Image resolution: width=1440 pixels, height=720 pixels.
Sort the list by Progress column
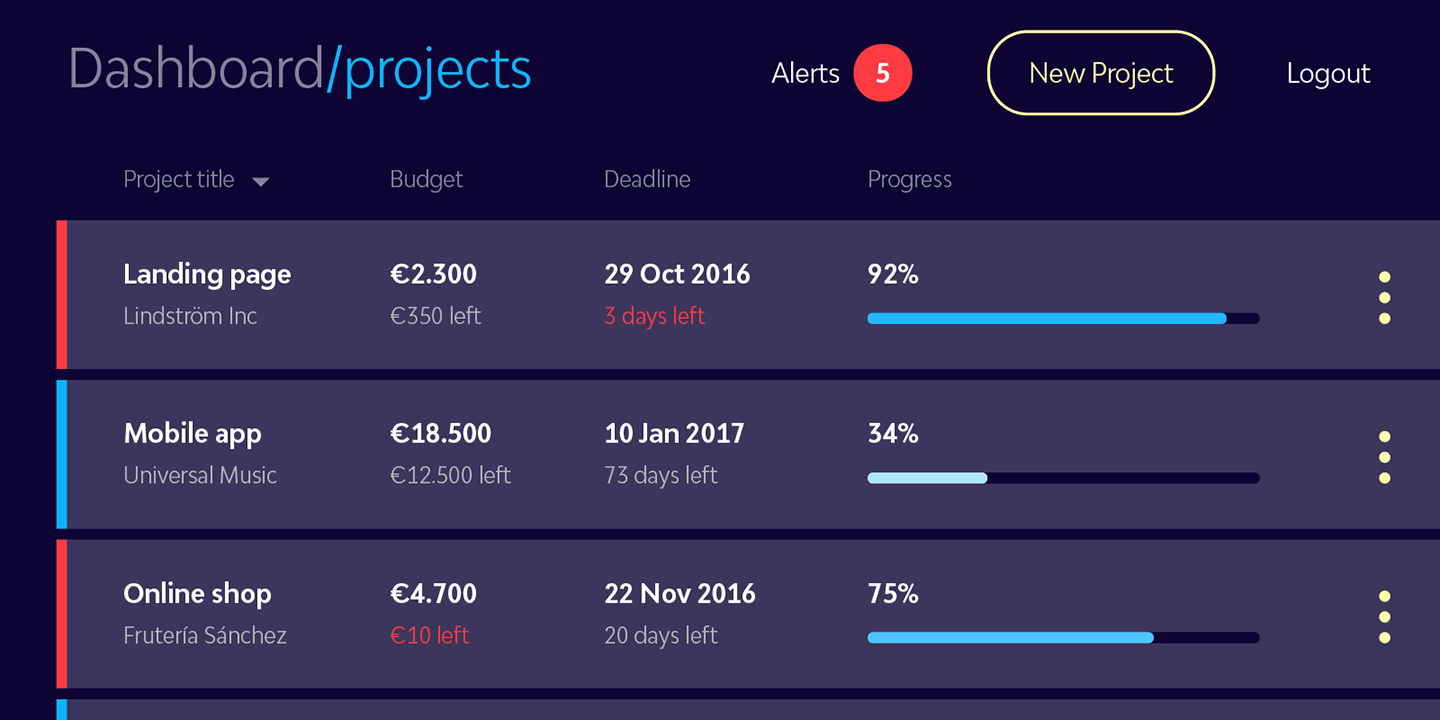[909, 180]
